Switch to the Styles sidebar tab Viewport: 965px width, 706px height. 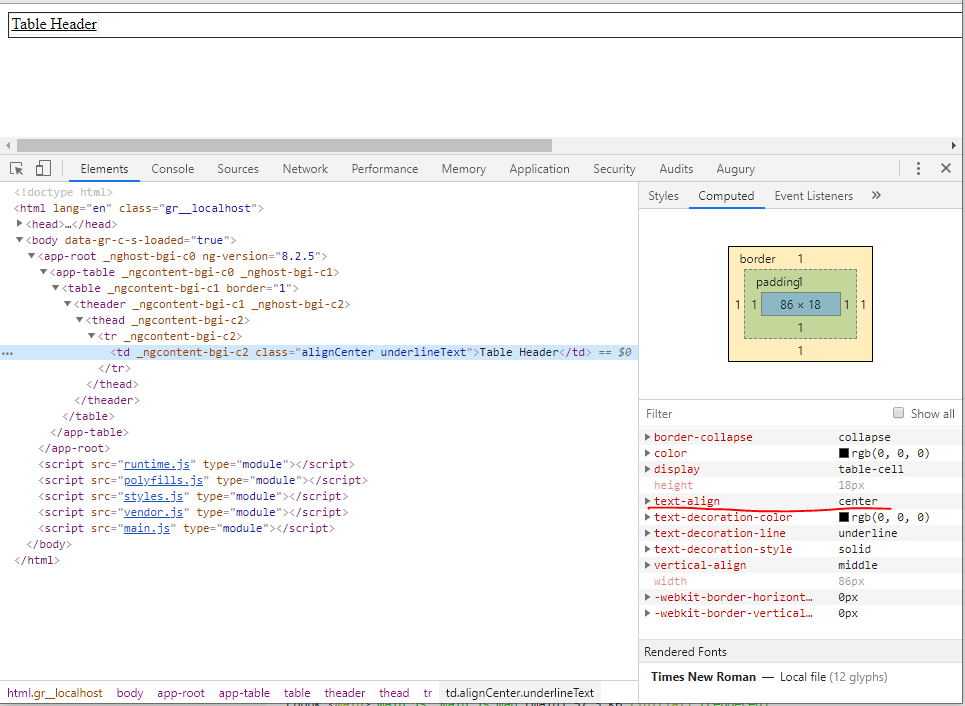663,196
